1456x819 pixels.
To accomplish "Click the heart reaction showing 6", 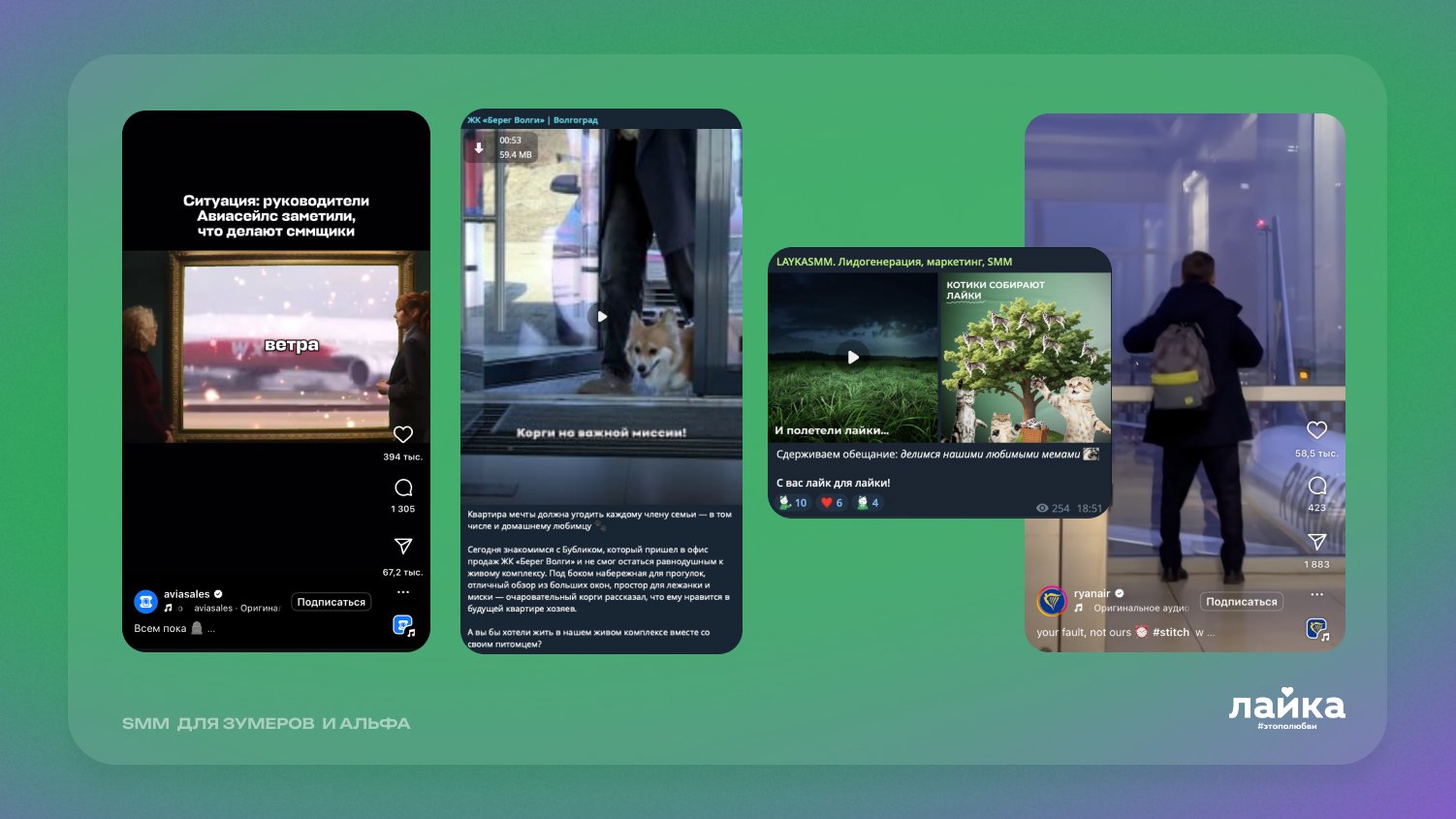I will (832, 502).
